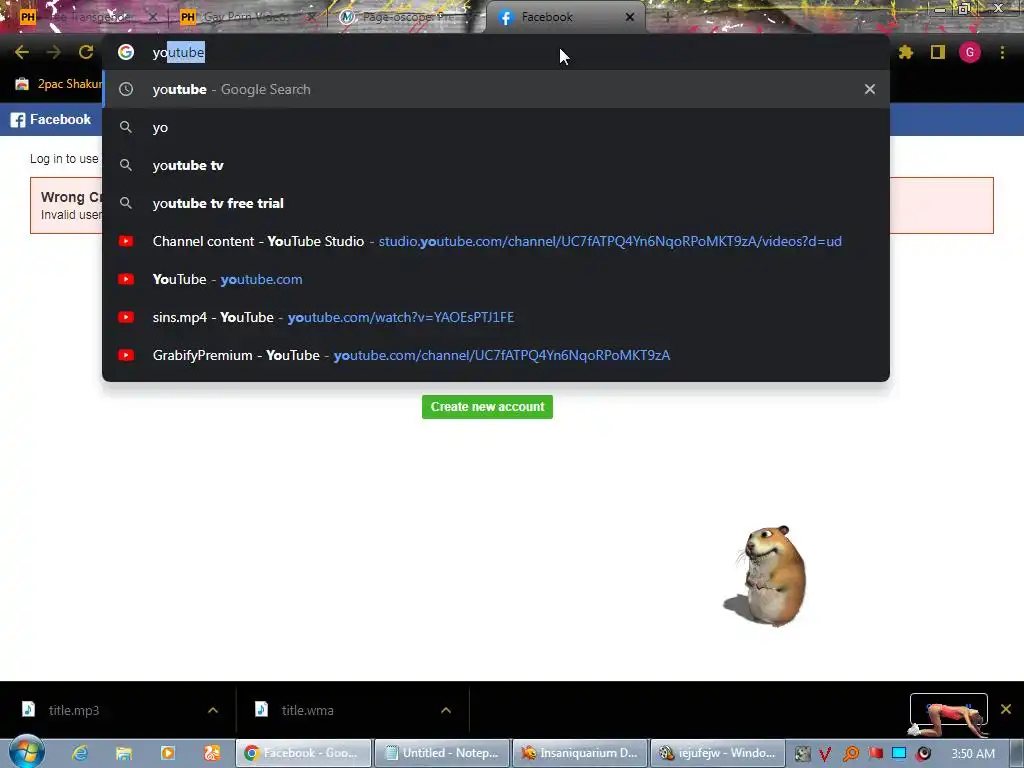Expand options chevron for title.mp3 download

[213, 710]
